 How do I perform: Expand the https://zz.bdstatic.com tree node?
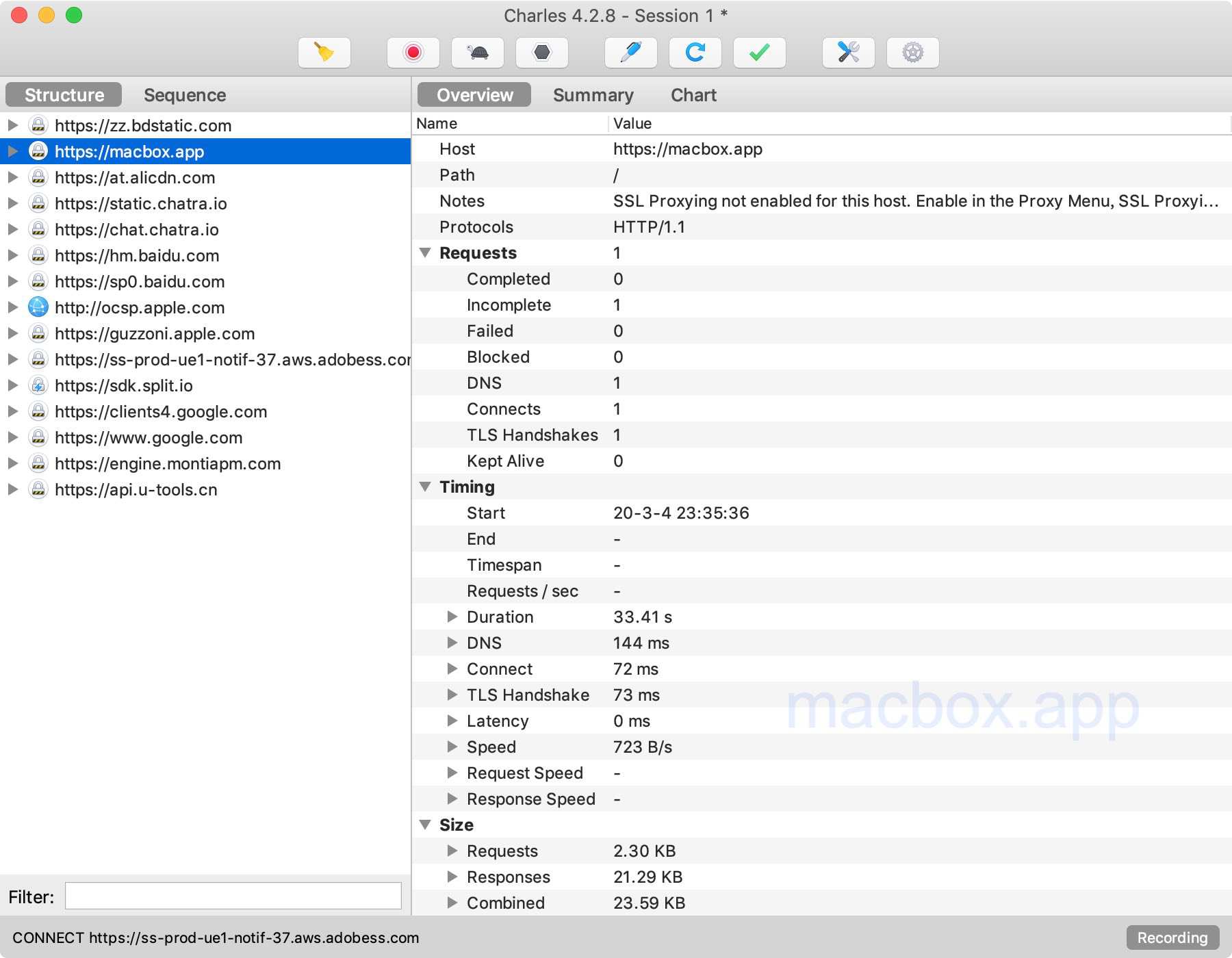pyautogui.click(x=12, y=125)
